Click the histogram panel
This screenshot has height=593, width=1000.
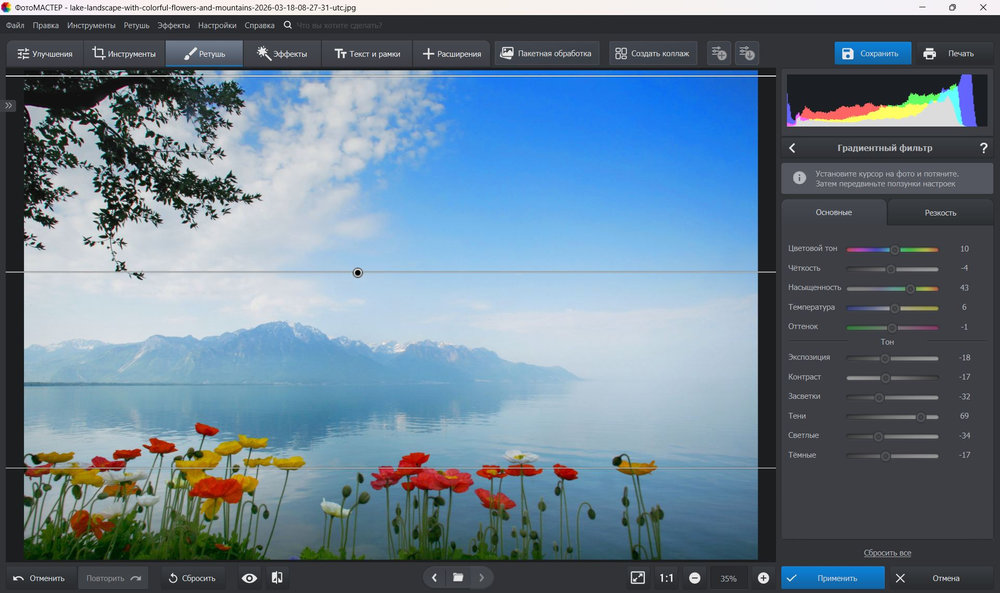tap(886, 100)
